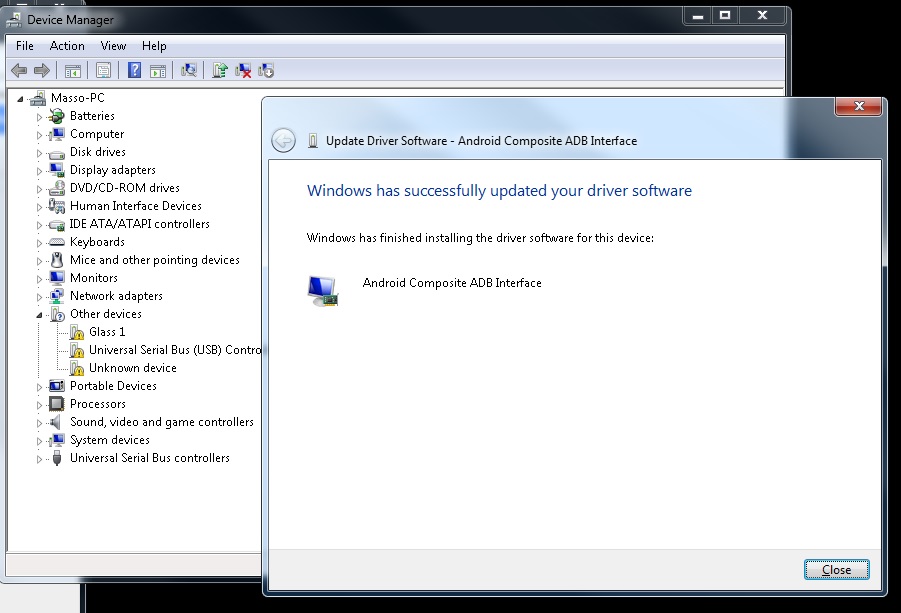Click the Forward arrow in Device Manager toolbar

tap(41, 71)
